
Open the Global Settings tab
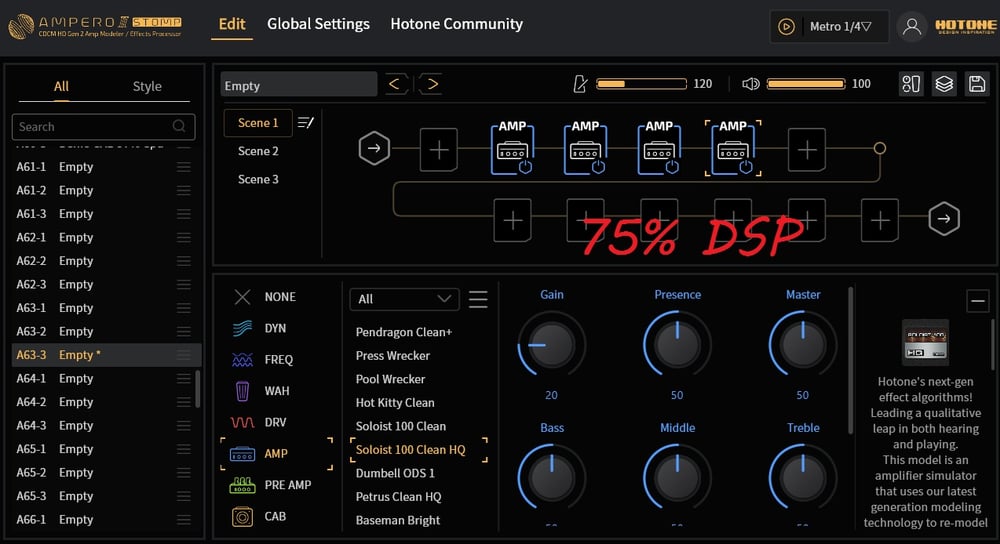[x=318, y=24]
